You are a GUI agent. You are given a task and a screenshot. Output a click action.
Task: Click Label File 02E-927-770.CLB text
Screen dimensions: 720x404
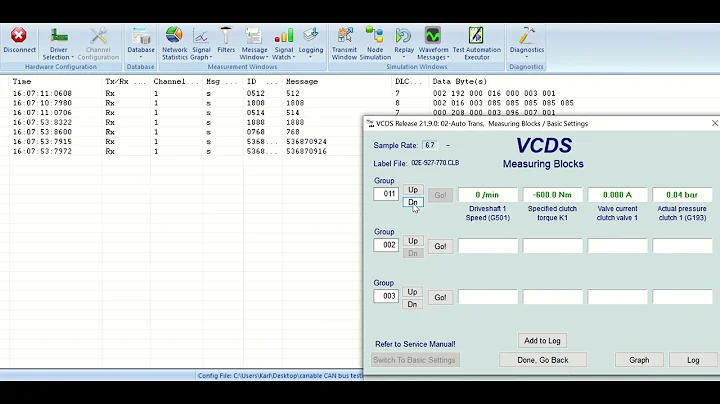[435, 163]
